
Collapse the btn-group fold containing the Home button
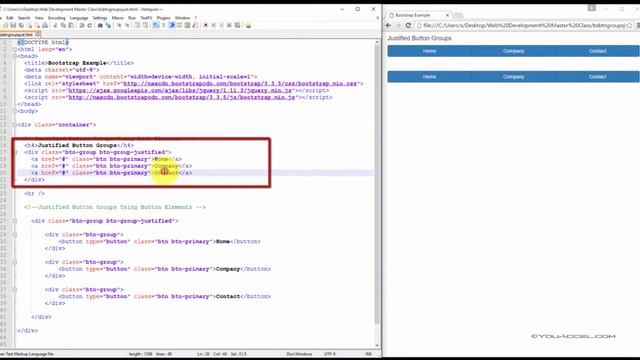(x=15, y=235)
